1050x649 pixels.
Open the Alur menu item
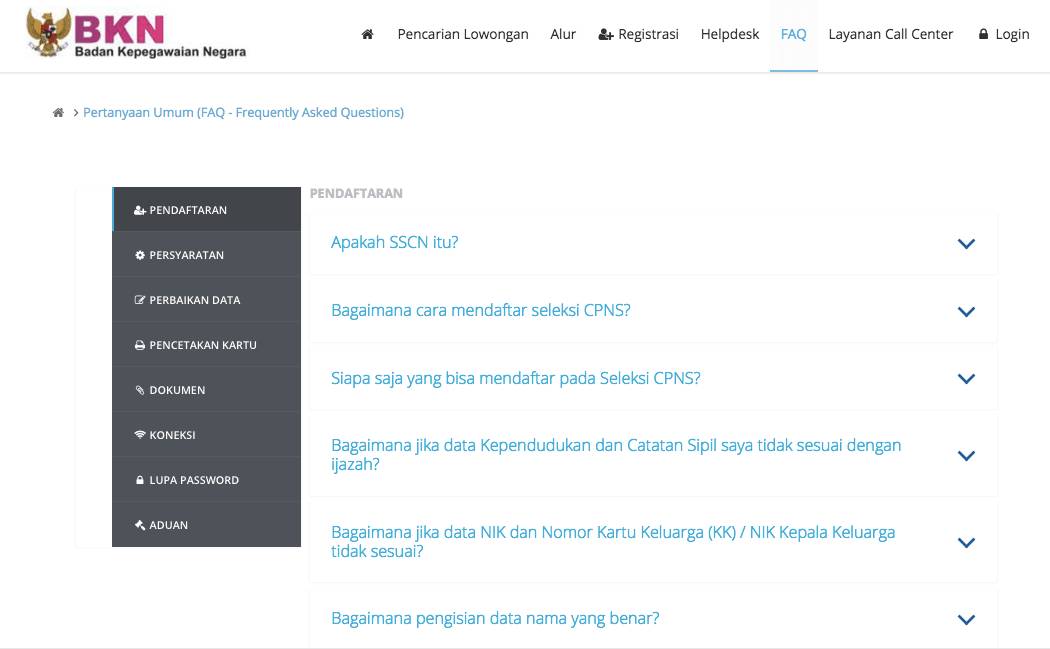coord(562,34)
